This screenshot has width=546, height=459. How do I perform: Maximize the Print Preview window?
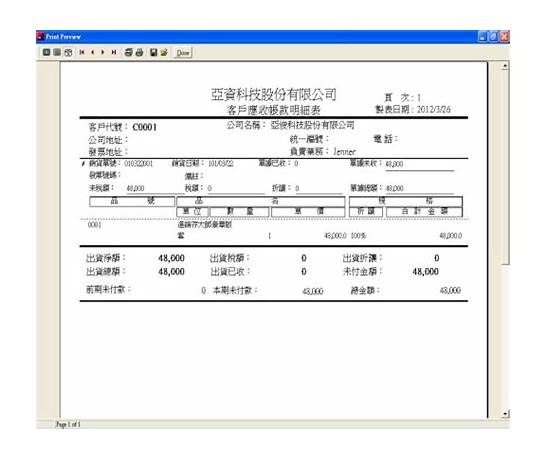pyautogui.click(x=494, y=36)
